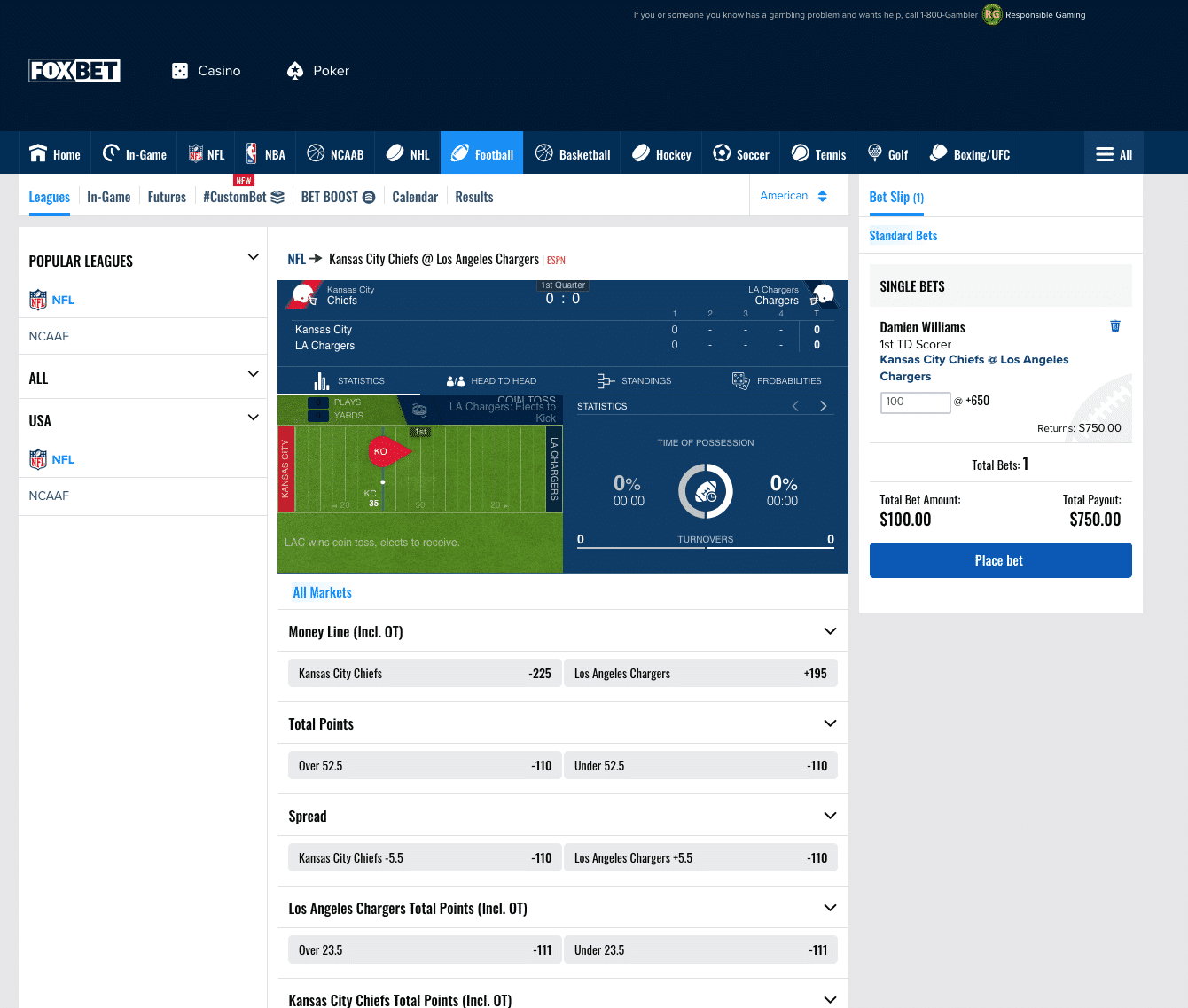Click the Kansas City Chiefs helmet icon
The height and width of the screenshot is (1008, 1188).
coord(304,295)
